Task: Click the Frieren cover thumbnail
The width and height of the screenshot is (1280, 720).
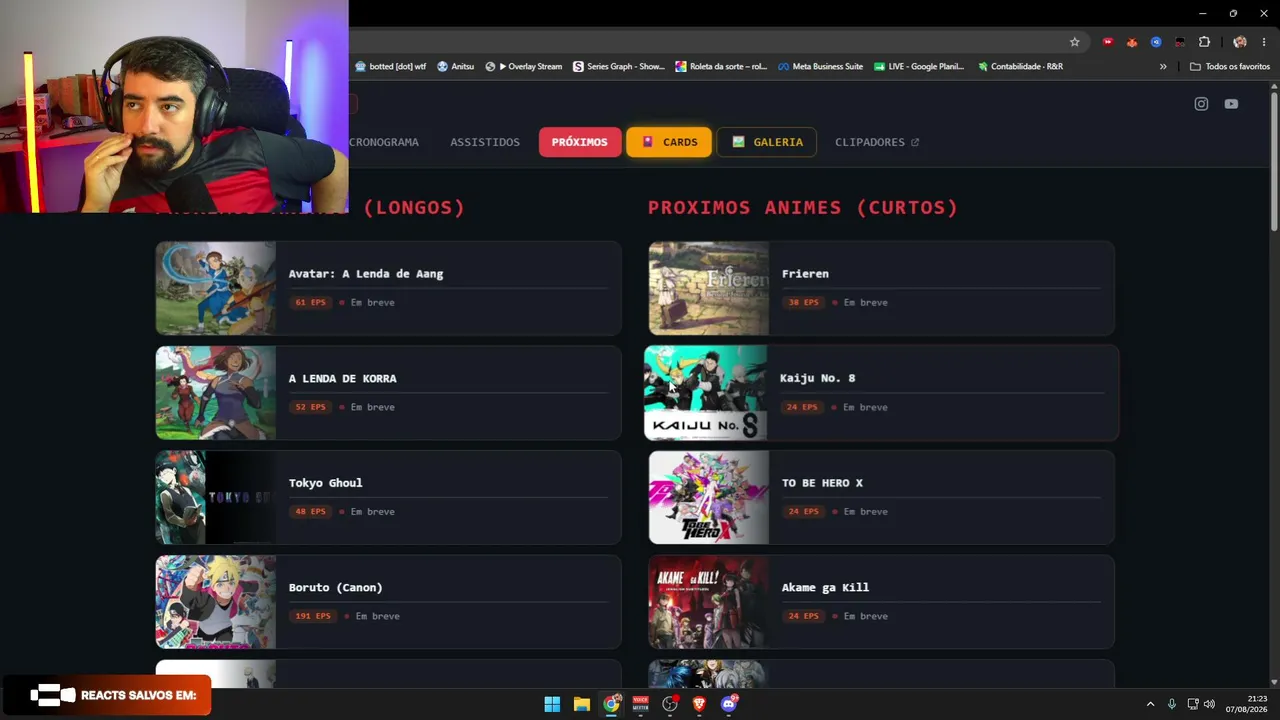Action: click(x=709, y=288)
